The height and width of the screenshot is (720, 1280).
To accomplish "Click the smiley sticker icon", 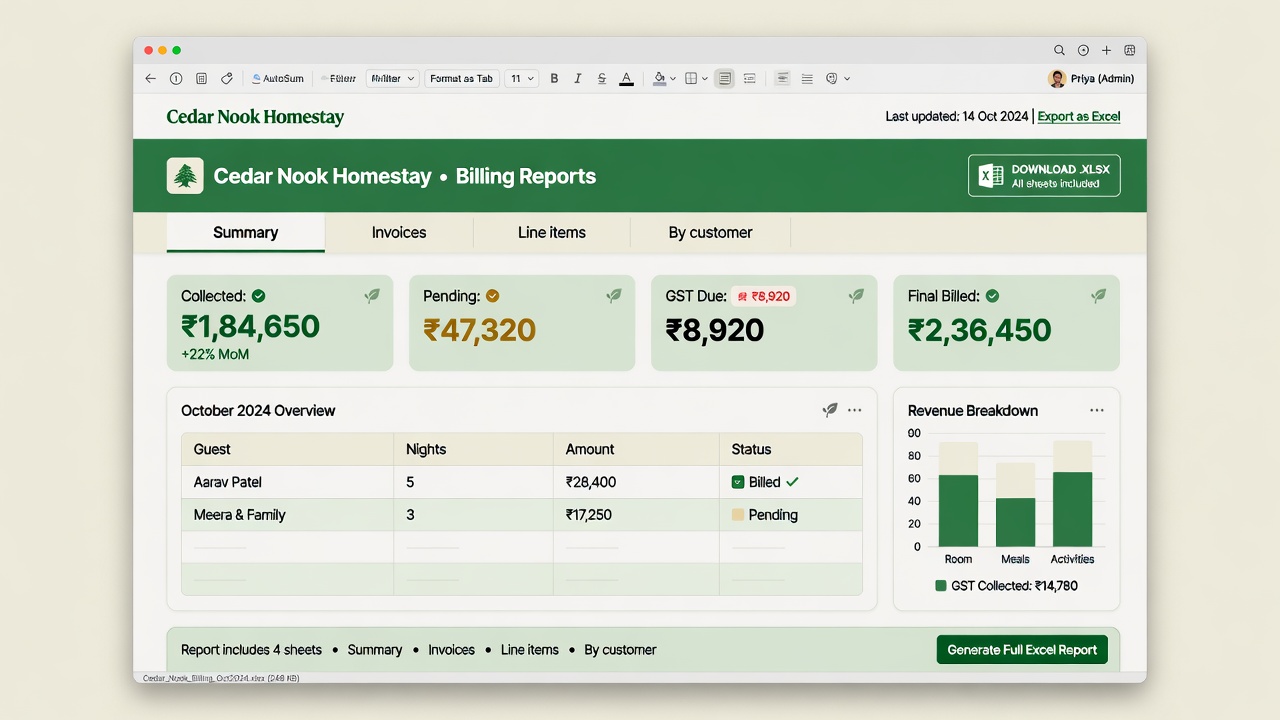I will (832, 78).
